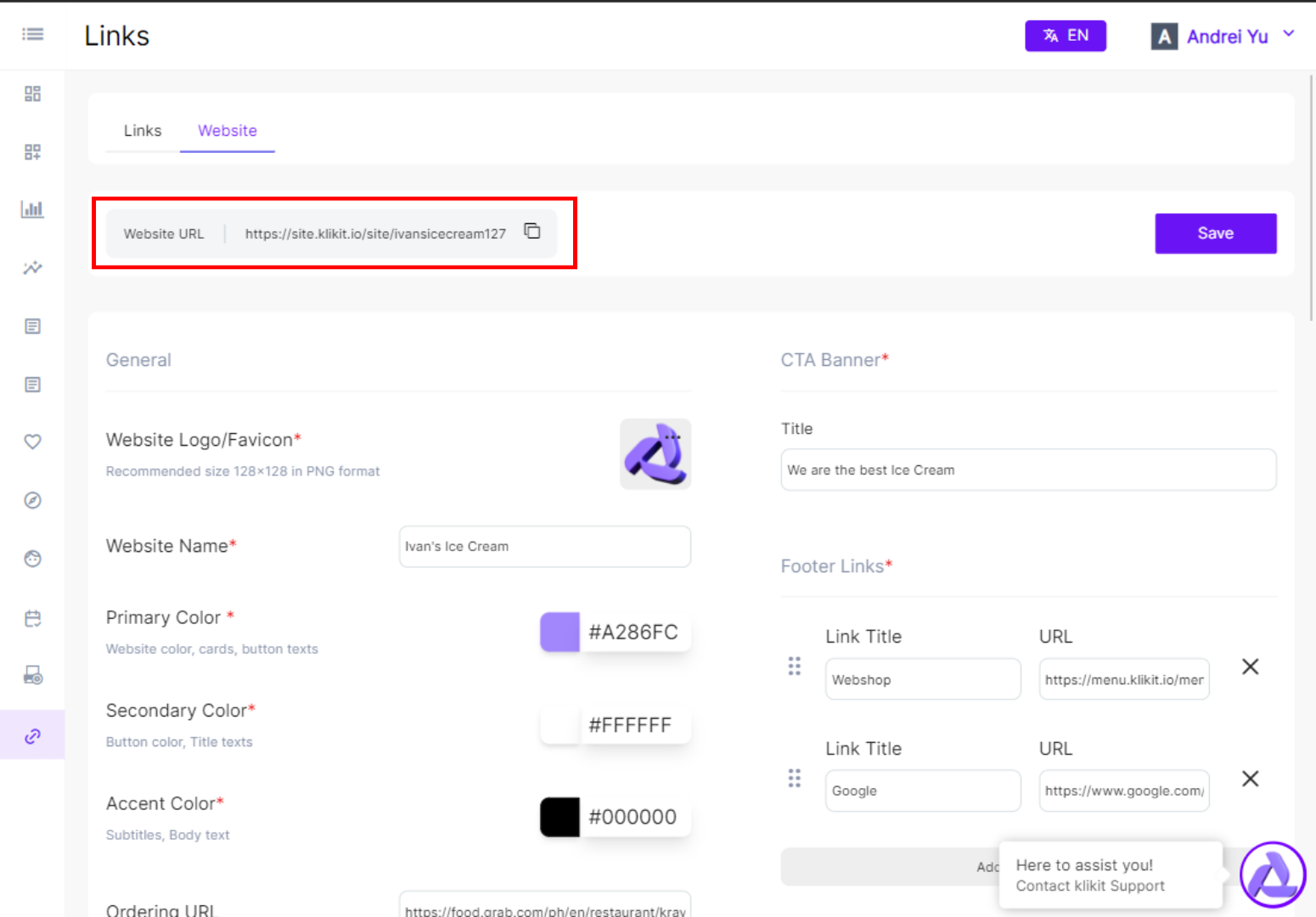Open the calendar check sidebar icon

coord(32,618)
